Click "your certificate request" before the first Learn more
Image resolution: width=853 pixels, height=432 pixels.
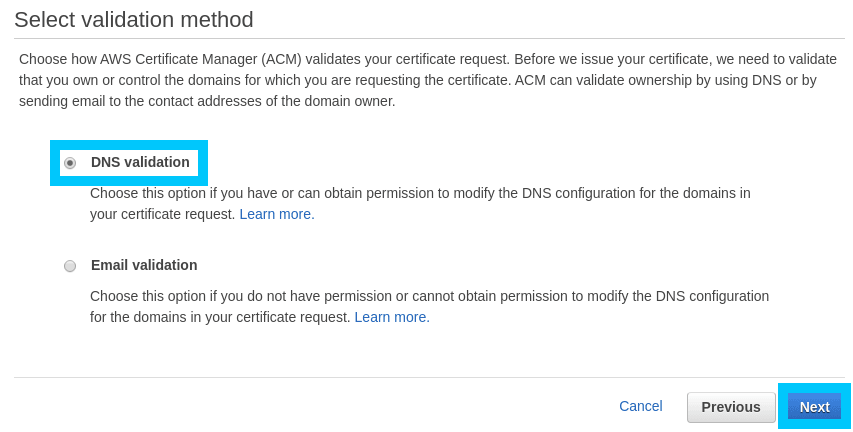point(162,214)
